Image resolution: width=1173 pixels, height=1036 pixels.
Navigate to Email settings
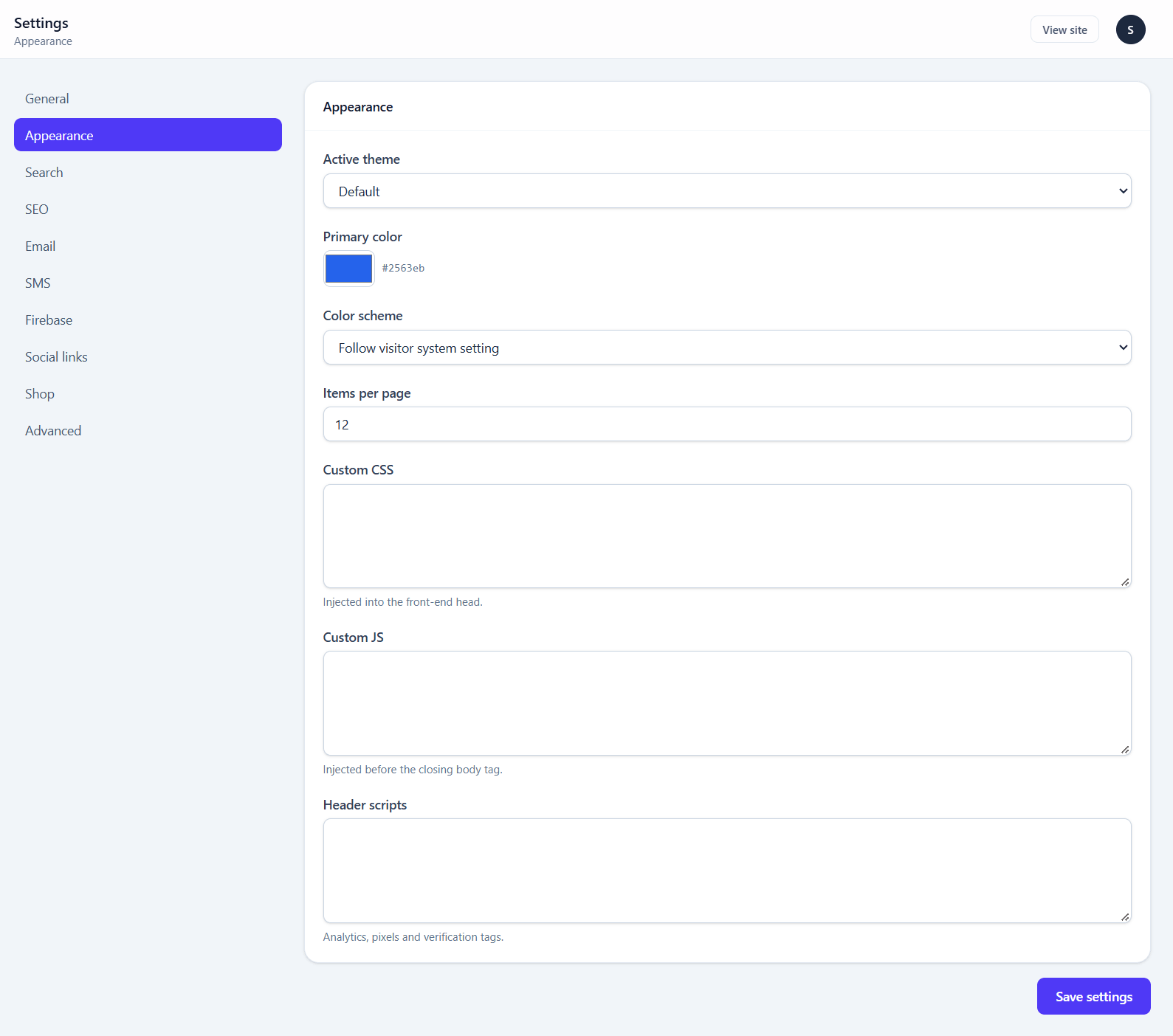click(x=148, y=246)
